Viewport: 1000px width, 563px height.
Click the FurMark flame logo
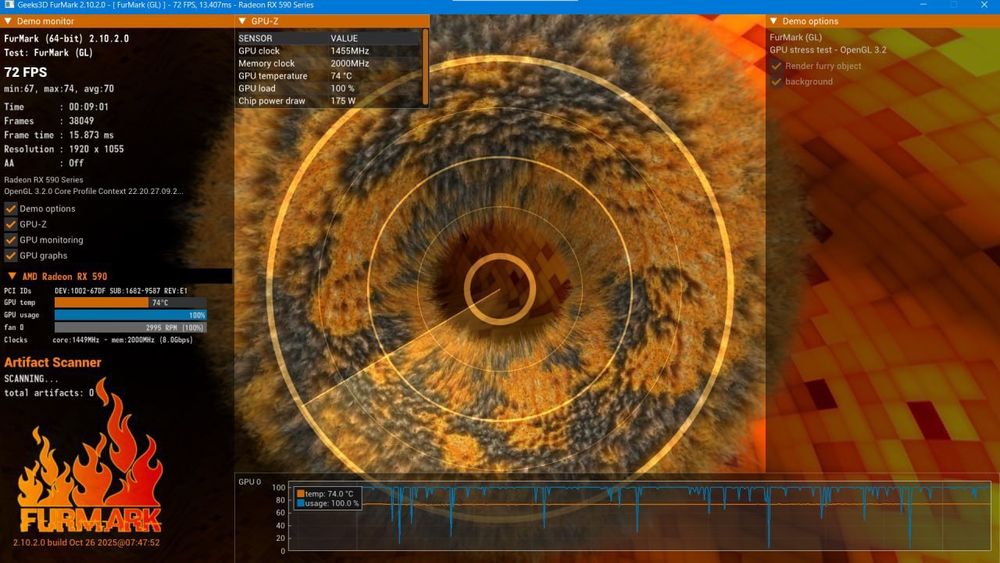click(89, 456)
